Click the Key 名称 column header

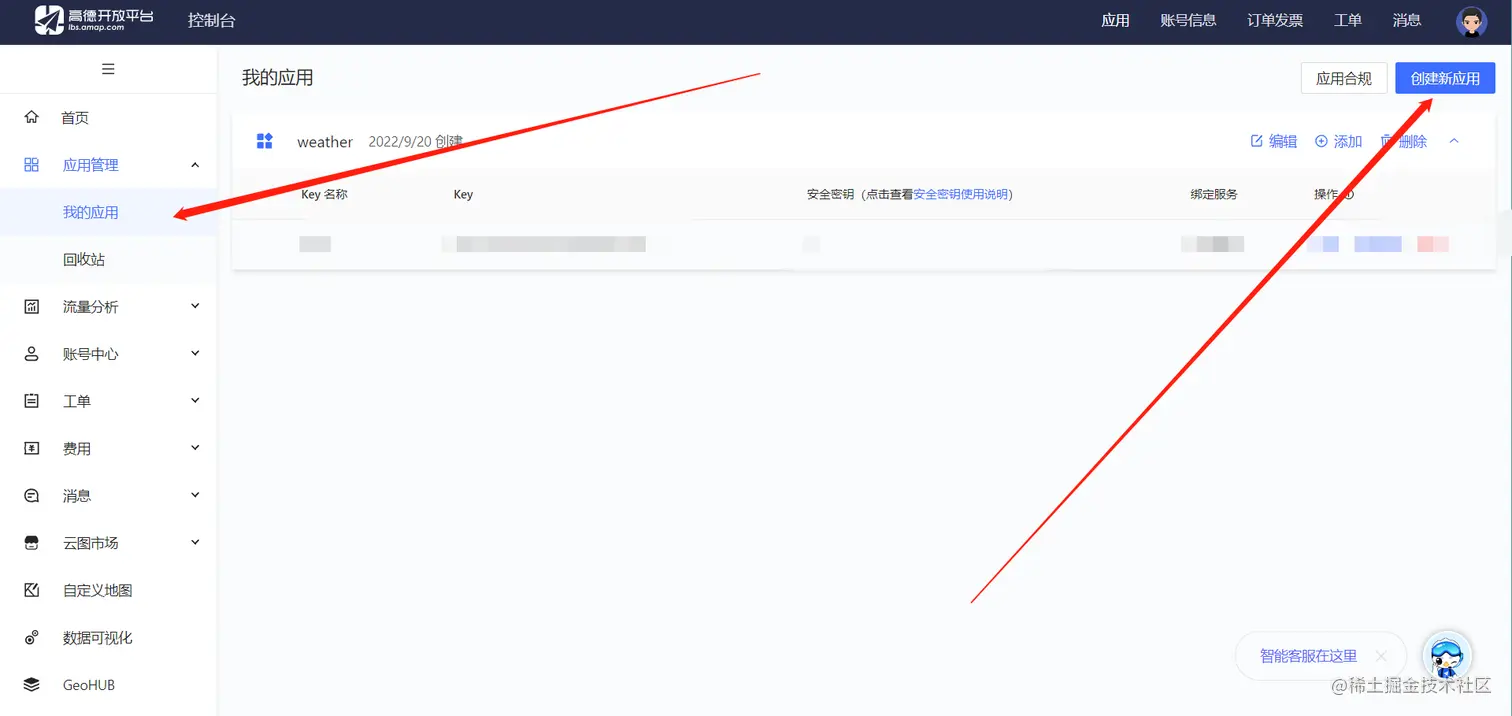click(324, 194)
